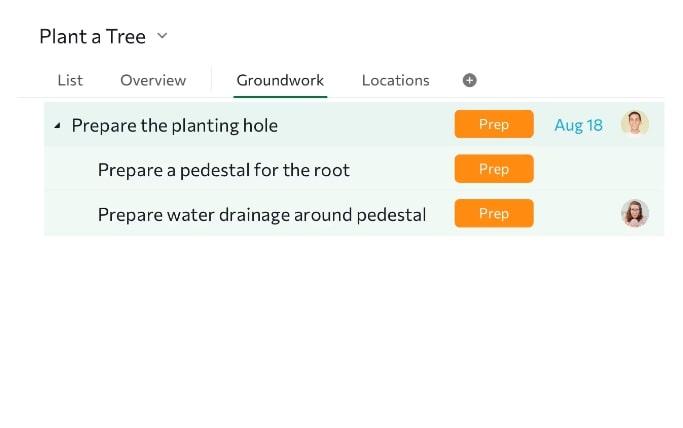The height and width of the screenshot is (428, 683).
Task: Click the Plant a Tree project title
Action: 92,37
